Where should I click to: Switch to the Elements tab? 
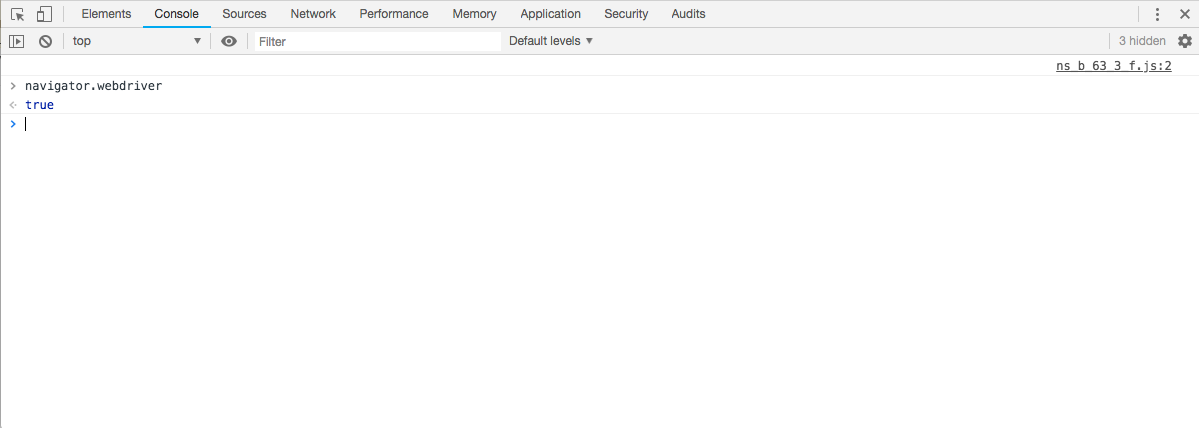106,14
